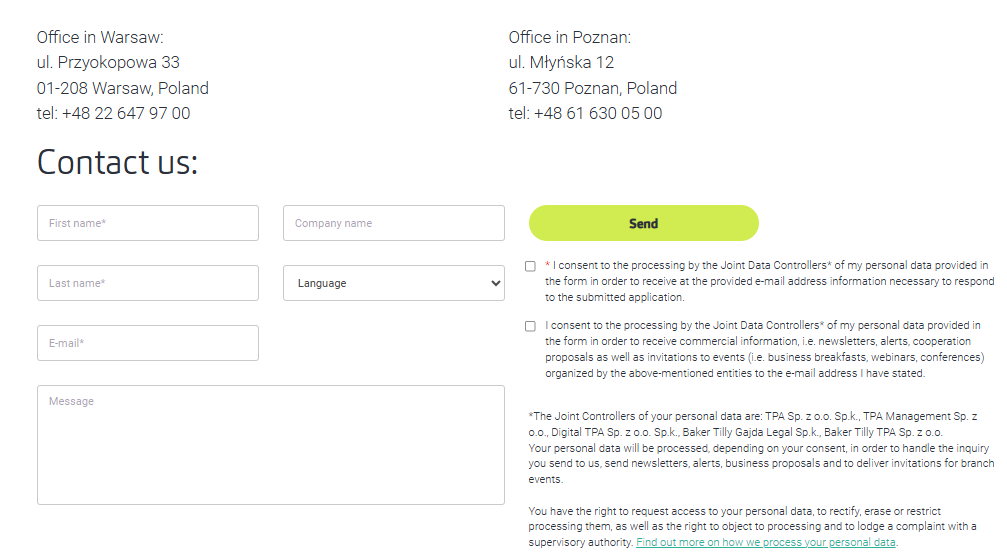Click the Joint Controllers personal data paragraph

tap(760, 447)
